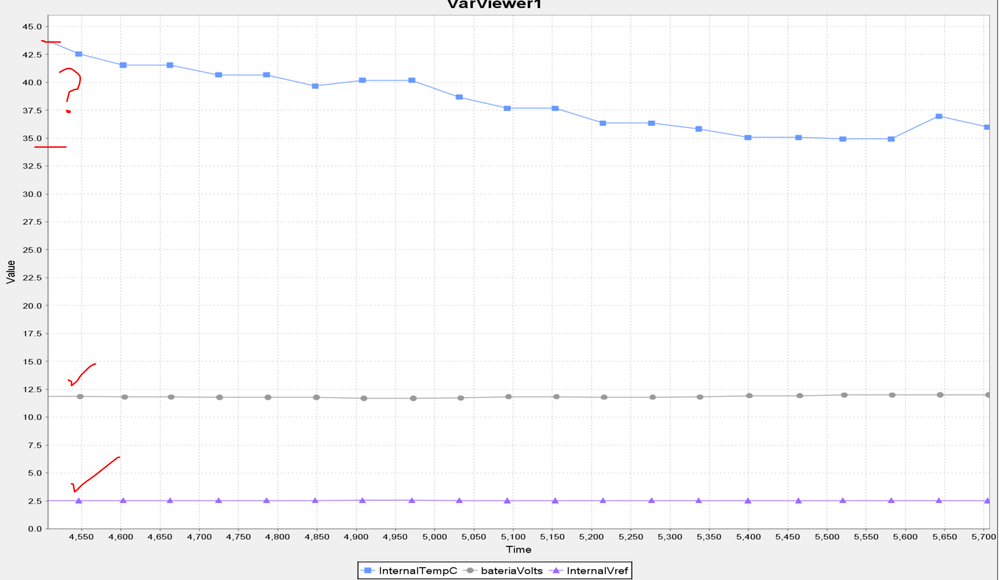Click the 4,550 tick label on the Time axis
The image size is (999, 580).
82,537
